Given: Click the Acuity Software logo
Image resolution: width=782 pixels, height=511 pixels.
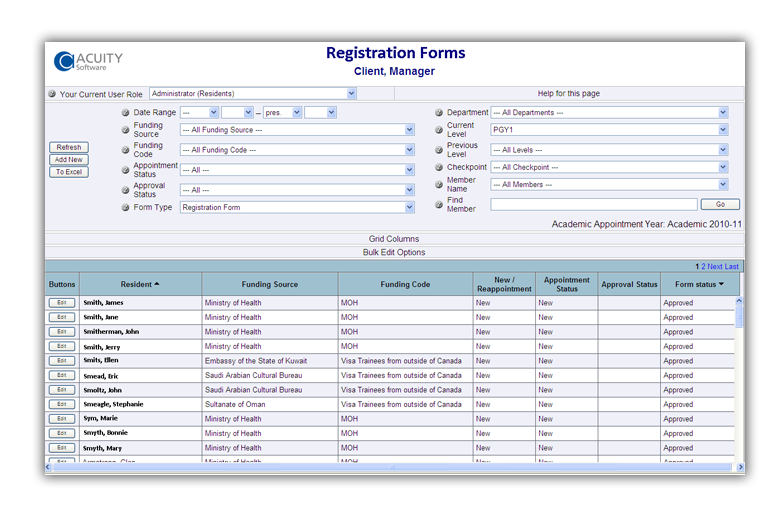Looking at the screenshot, I should 88,61.
